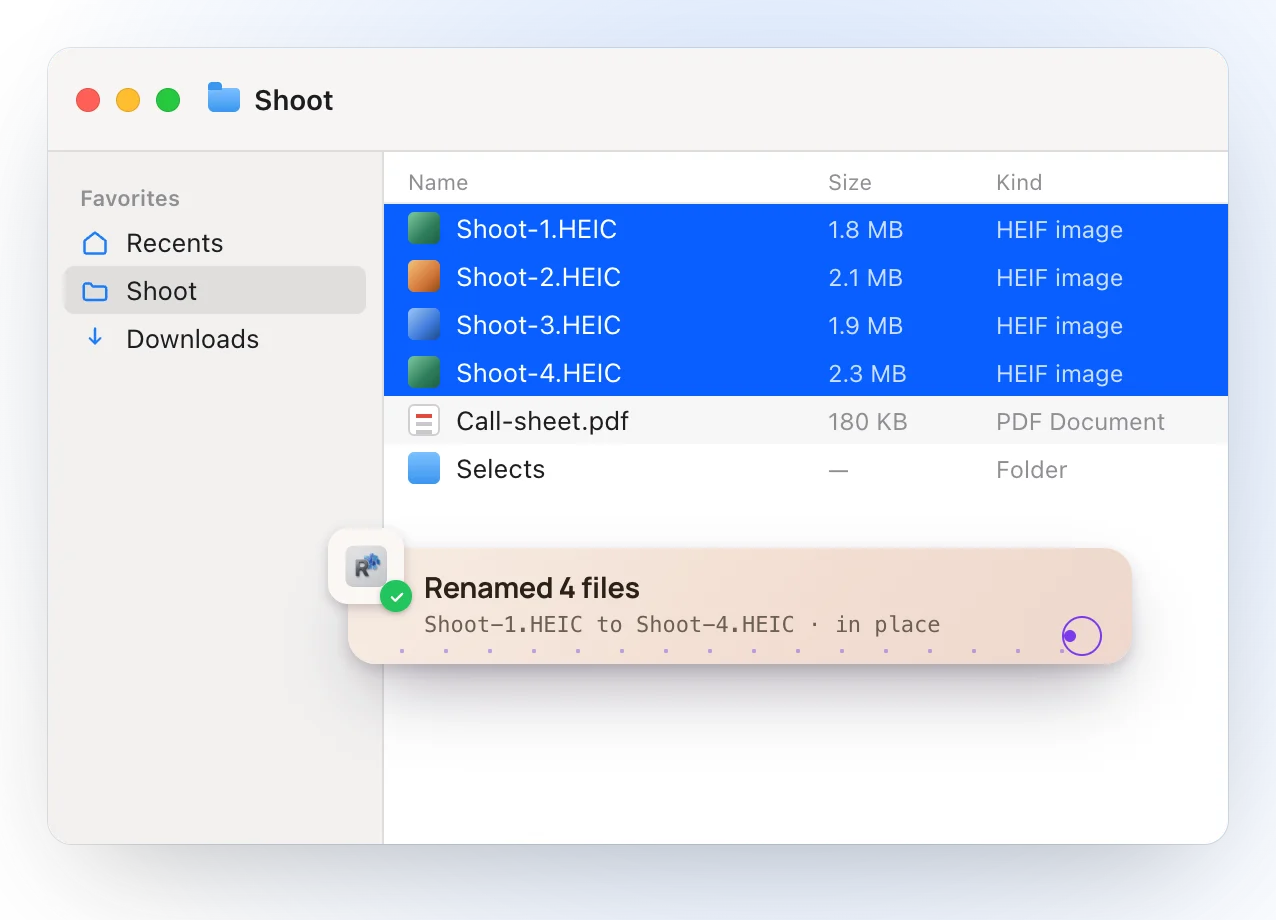Sort by the Size column header

[850, 182]
